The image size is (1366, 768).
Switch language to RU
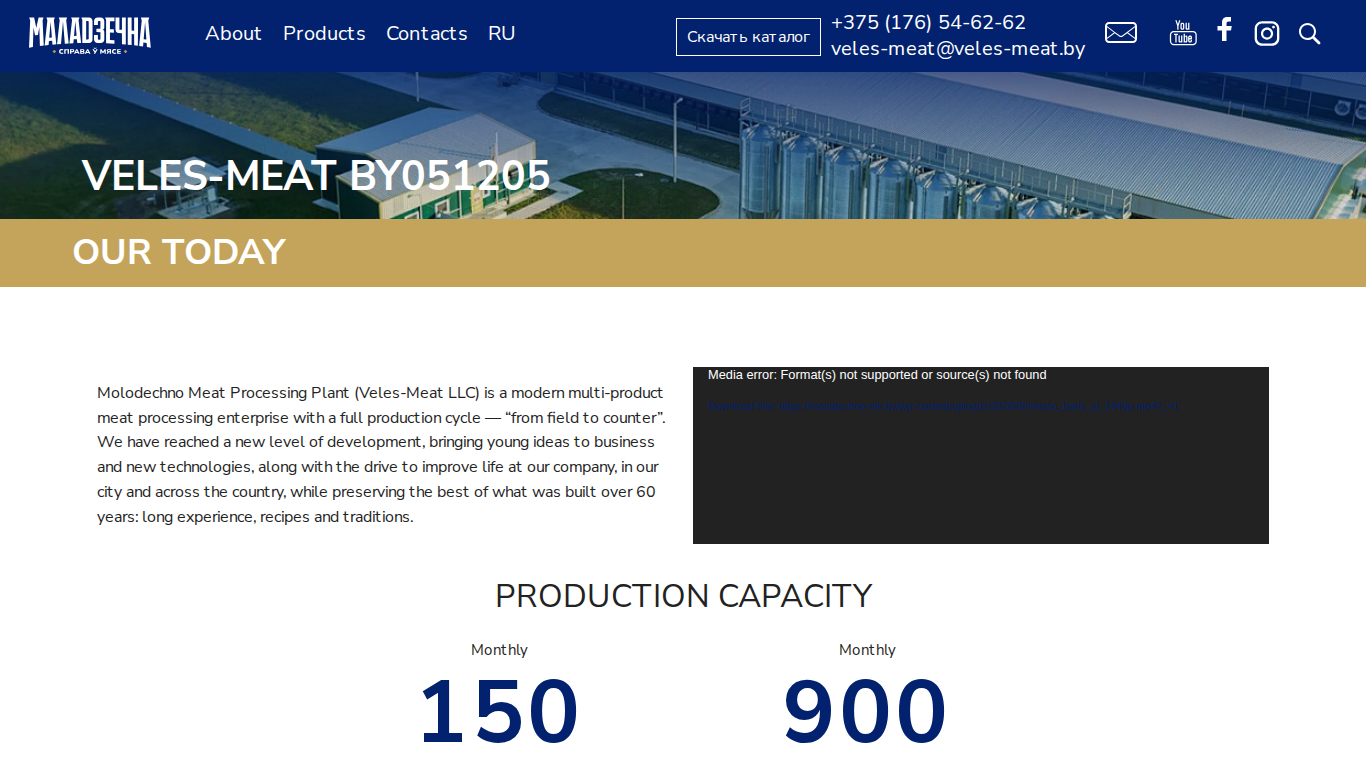[502, 33]
